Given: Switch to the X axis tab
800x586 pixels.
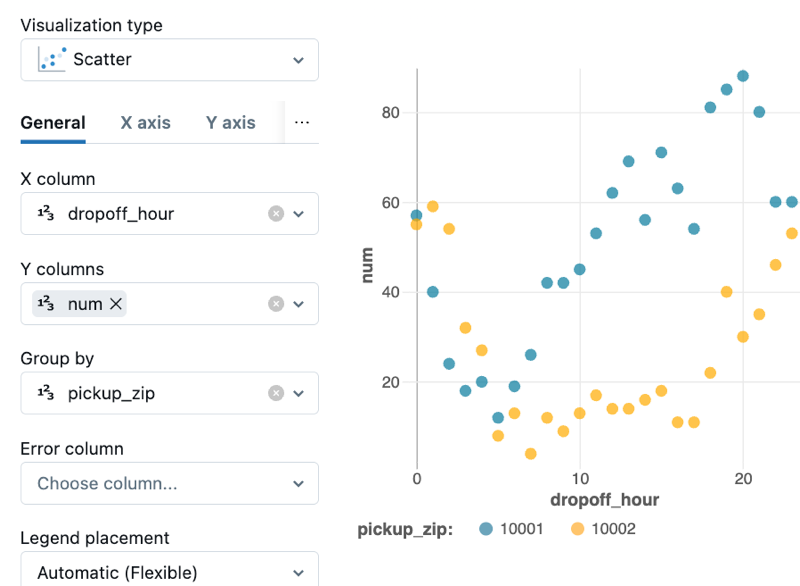Looking at the screenshot, I should 146,122.
